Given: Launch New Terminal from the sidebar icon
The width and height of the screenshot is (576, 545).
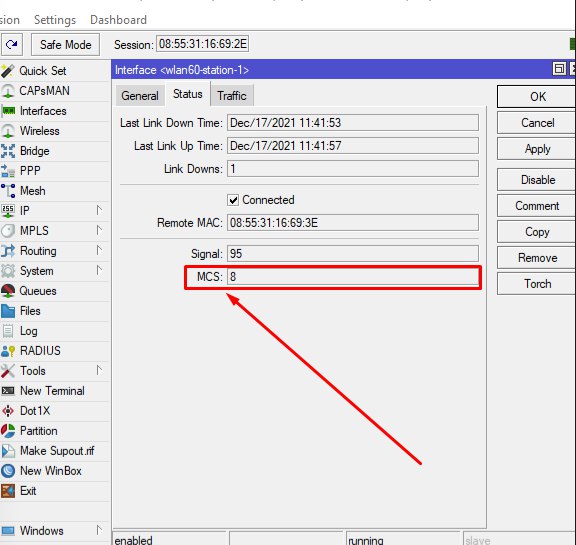Looking at the screenshot, I should 8,391.
